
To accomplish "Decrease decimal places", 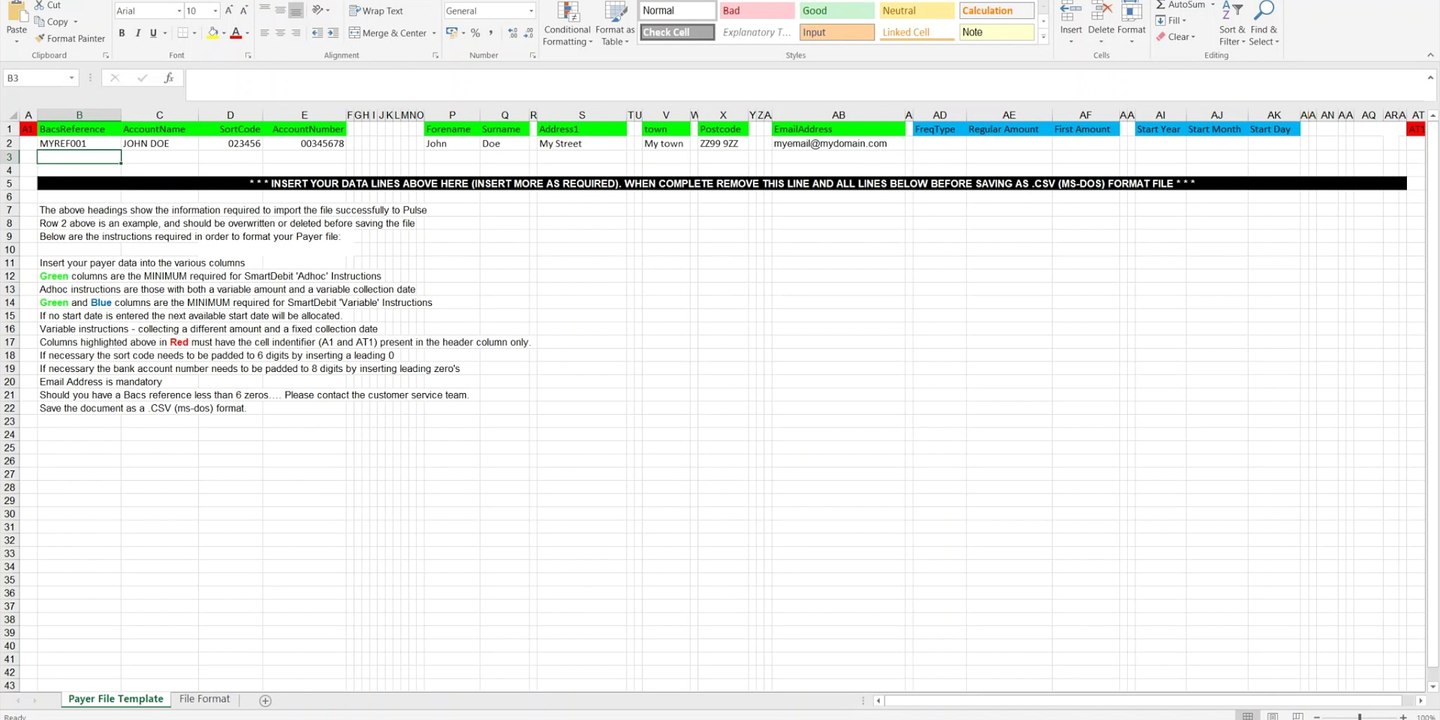I will tap(528, 33).
